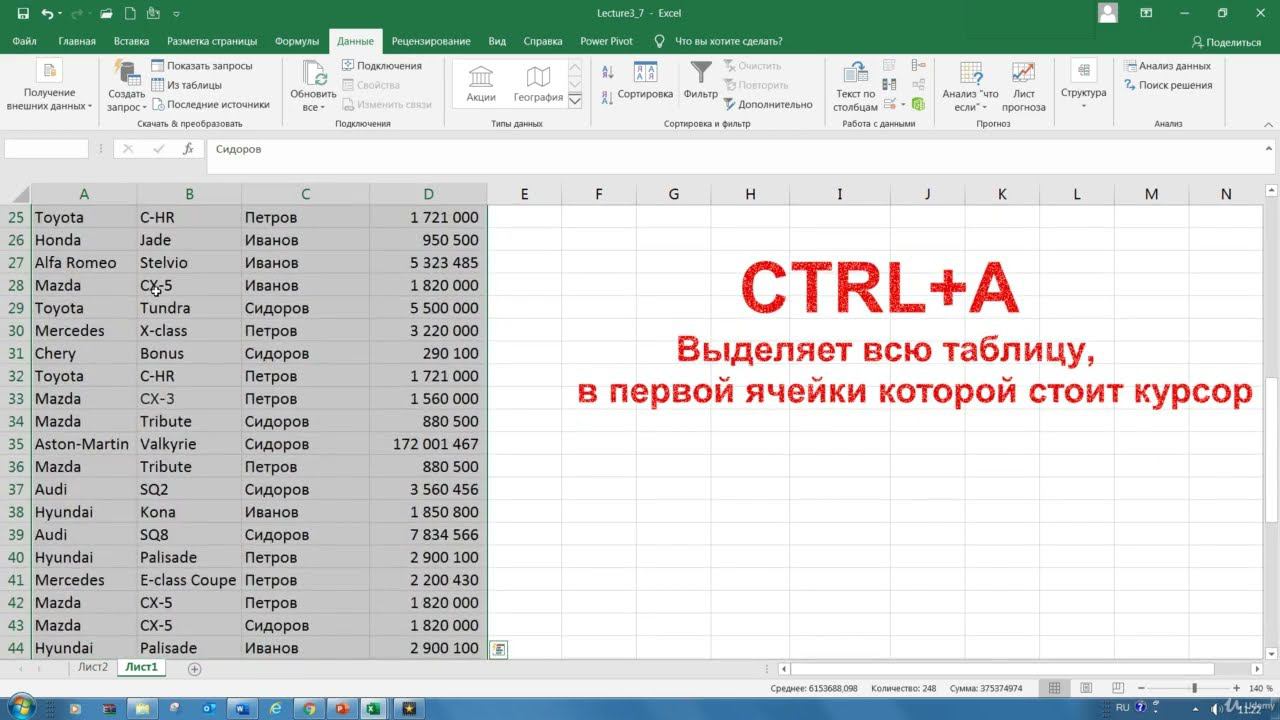Viewport: 1280px width, 720px height.
Task: Click Показать запросы
Action: point(202,66)
